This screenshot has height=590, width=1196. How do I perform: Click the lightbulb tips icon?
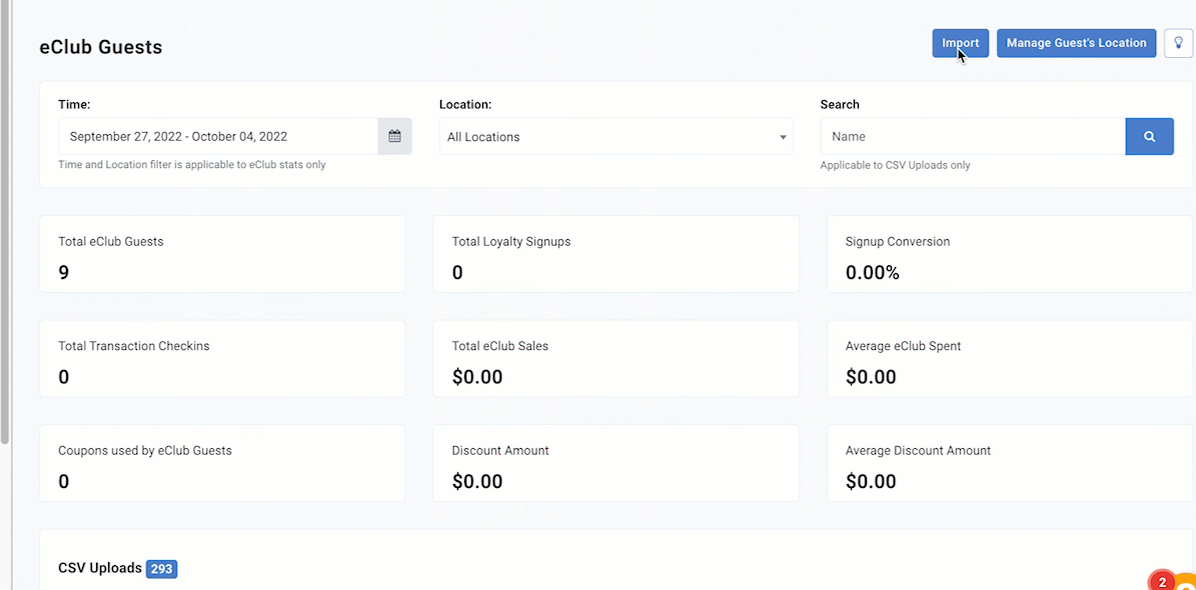click(1178, 43)
